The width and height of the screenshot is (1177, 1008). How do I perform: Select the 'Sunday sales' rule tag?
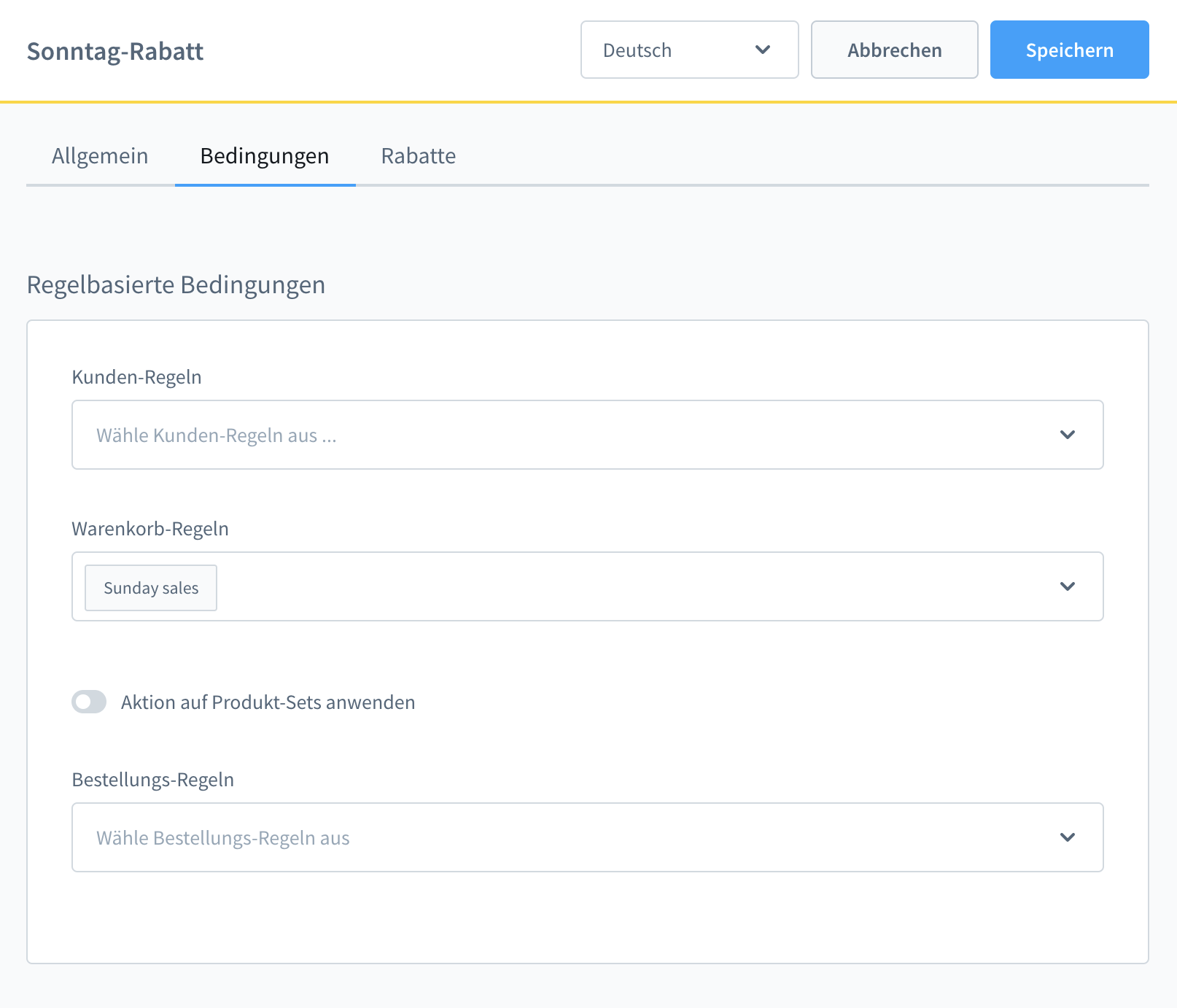[x=151, y=588]
